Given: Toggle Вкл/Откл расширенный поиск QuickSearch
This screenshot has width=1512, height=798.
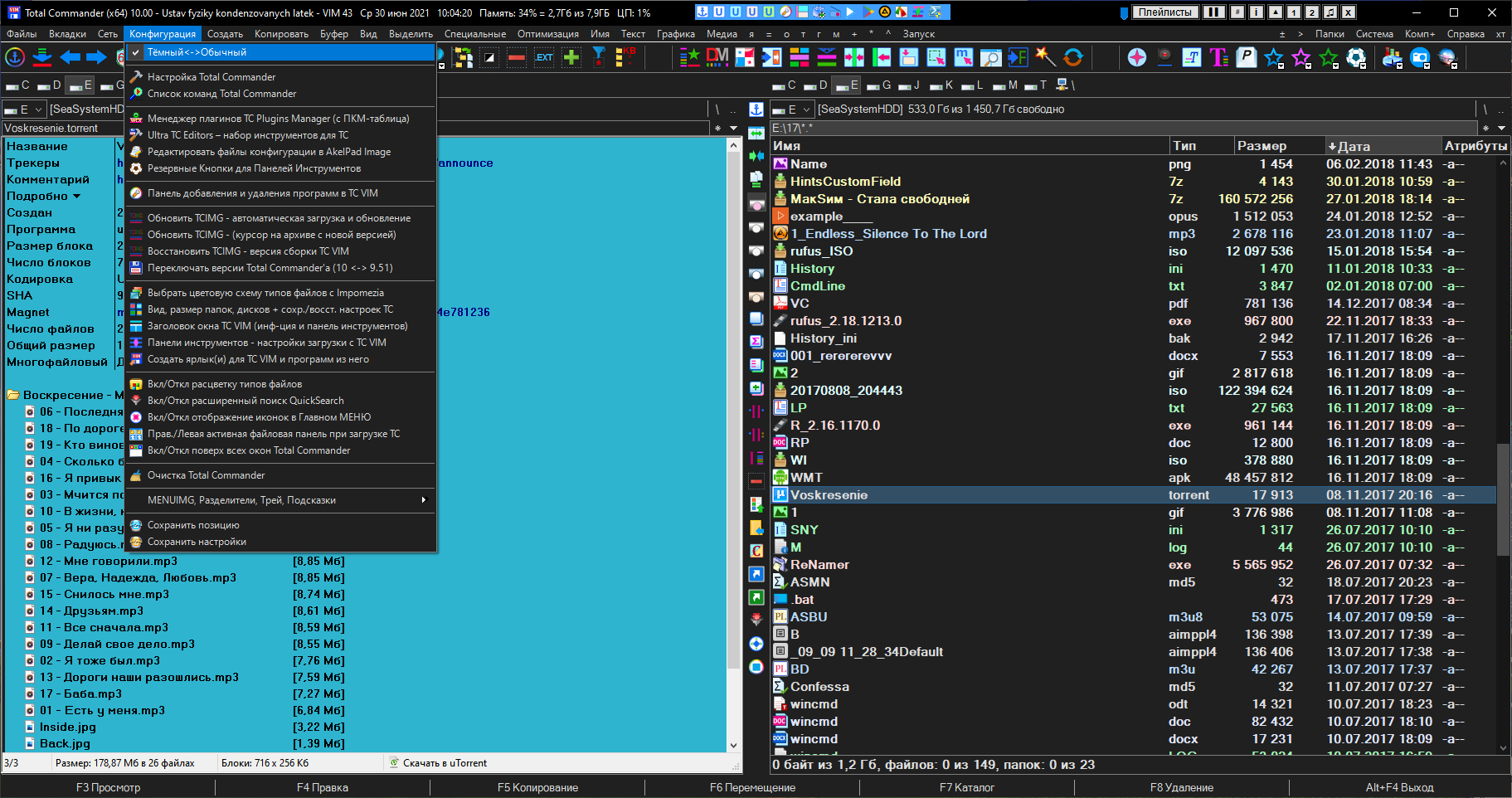Looking at the screenshot, I should pyautogui.click(x=281, y=401).
